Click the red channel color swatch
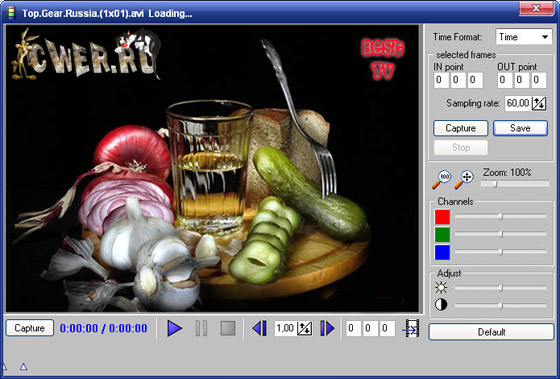 (442, 217)
